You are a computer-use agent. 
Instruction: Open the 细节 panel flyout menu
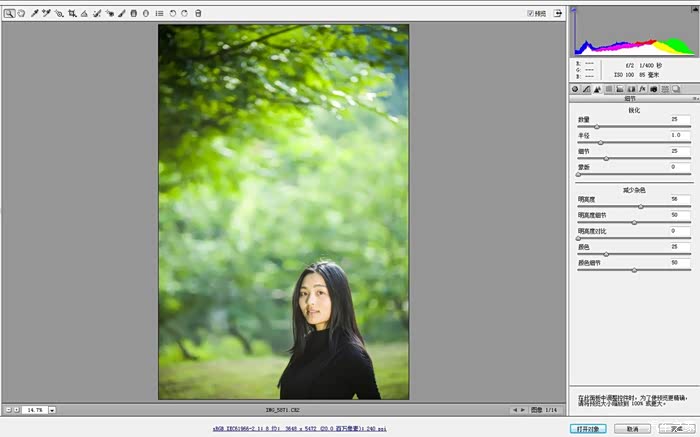696,98
